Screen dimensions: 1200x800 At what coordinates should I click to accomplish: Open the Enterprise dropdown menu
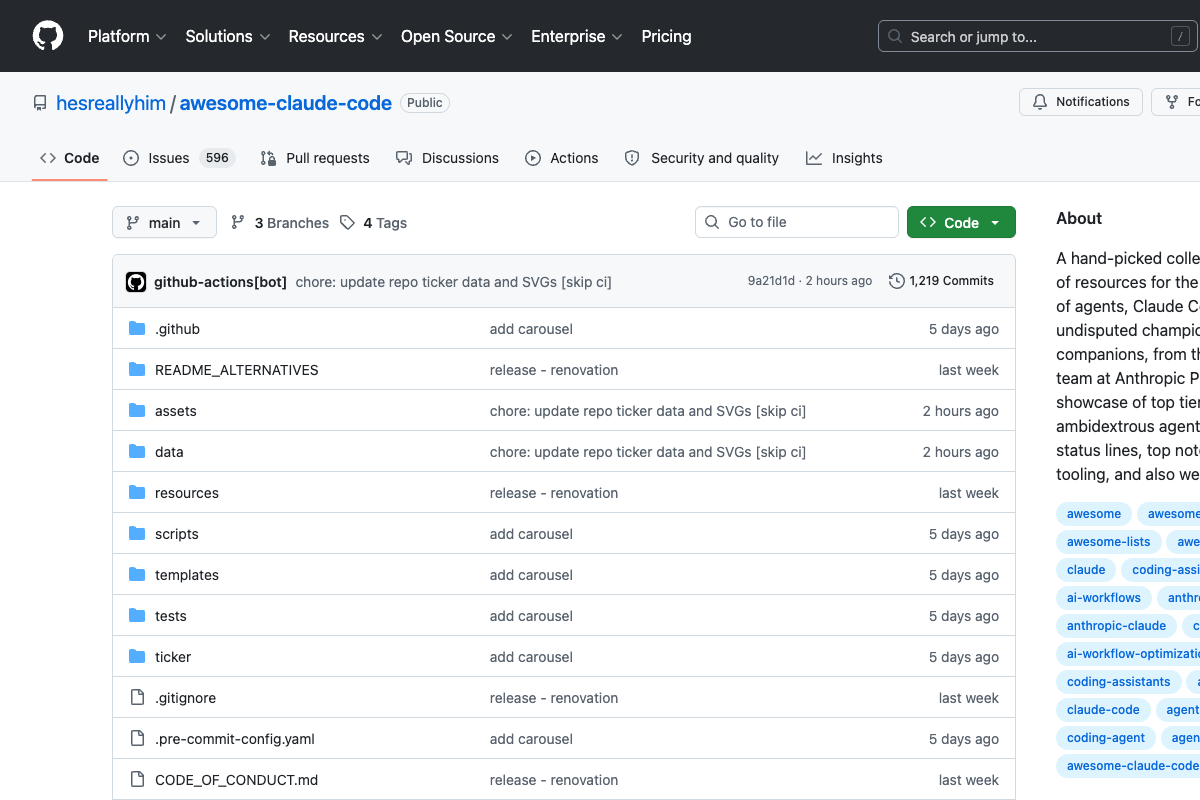pos(577,36)
